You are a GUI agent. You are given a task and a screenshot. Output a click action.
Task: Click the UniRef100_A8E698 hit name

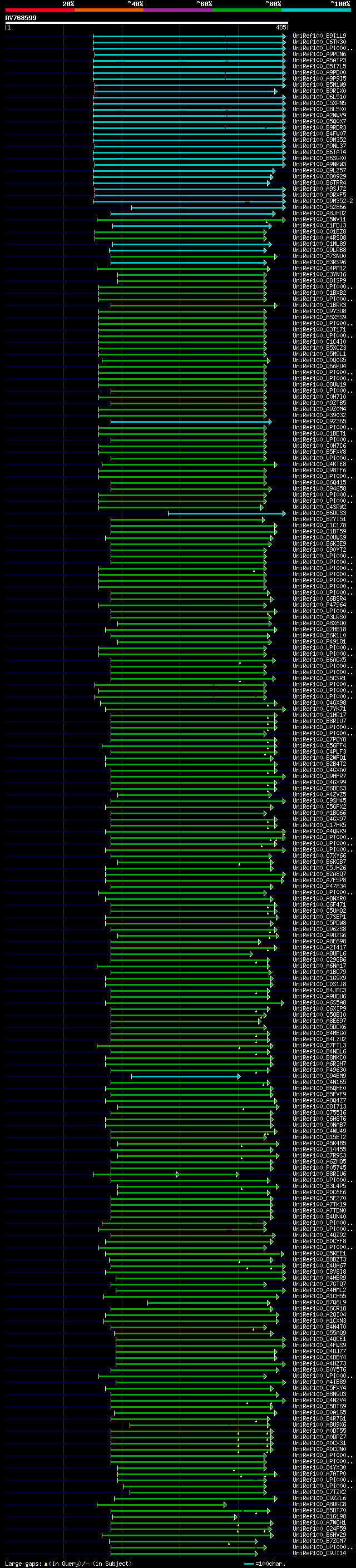point(319,942)
